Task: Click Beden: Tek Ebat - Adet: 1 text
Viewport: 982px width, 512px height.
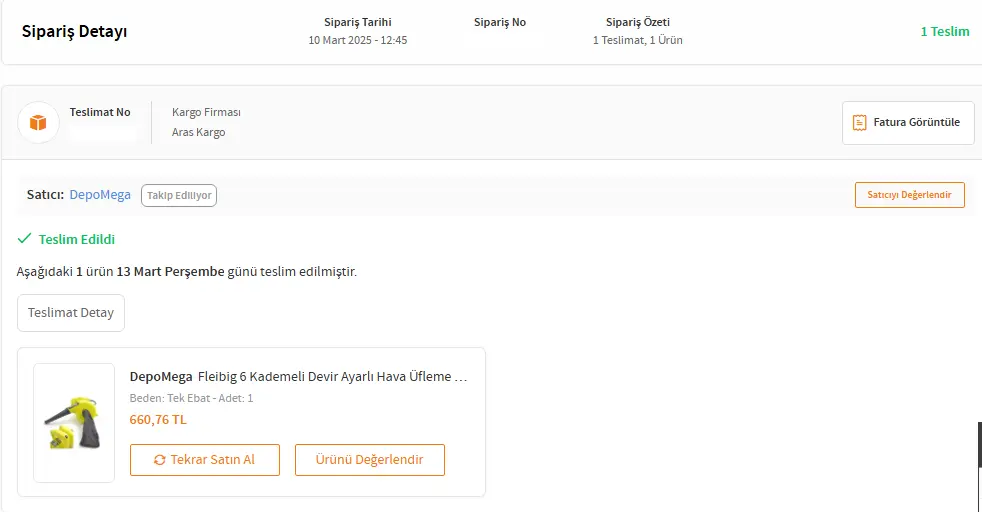Action: tap(191, 398)
